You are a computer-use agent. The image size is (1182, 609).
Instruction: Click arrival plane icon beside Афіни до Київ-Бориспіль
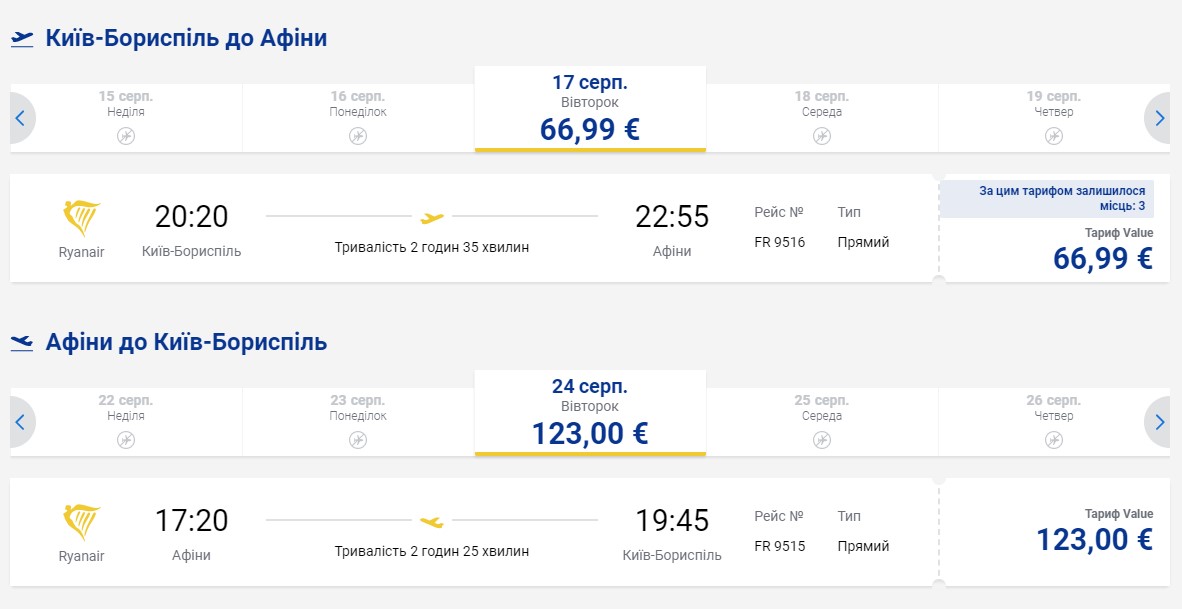(22, 343)
